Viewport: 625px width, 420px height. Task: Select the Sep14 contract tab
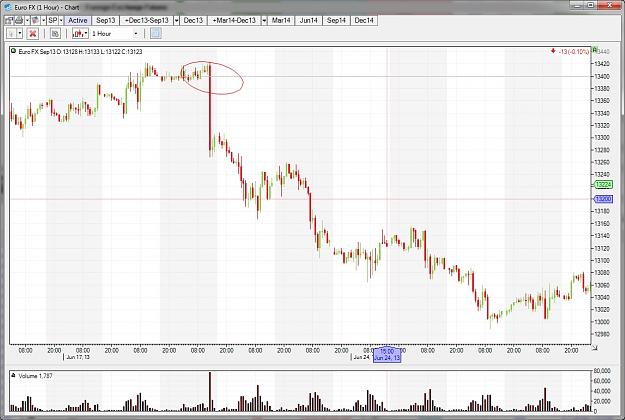point(336,20)
